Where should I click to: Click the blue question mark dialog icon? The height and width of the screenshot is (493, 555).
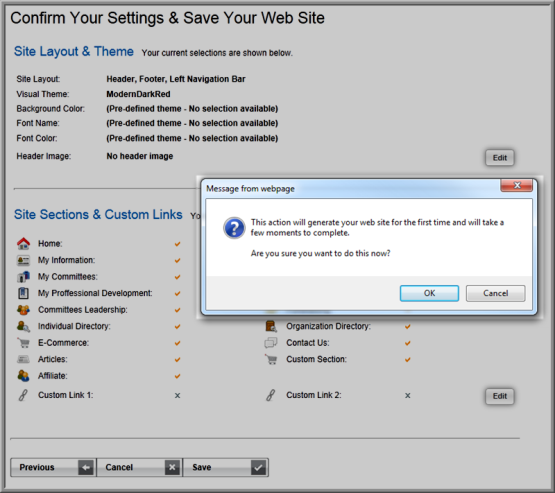tap(234, 228)
